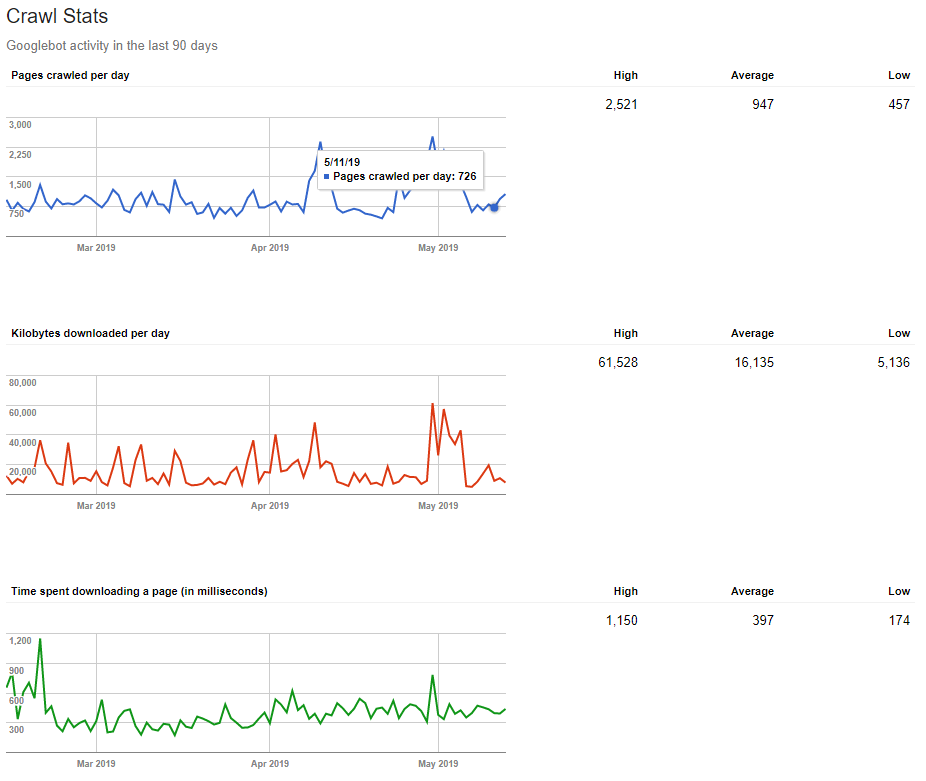Image resolution: width=926 pixels, height=781 pixels.
Task: Click the download time Average value 397
Action: coord(763,620)
